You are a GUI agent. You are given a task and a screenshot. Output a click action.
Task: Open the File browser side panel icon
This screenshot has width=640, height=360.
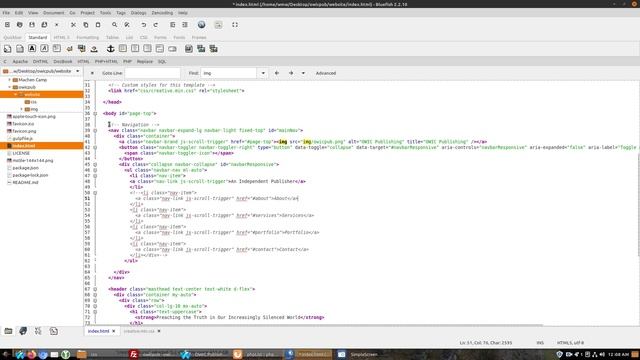8,331
